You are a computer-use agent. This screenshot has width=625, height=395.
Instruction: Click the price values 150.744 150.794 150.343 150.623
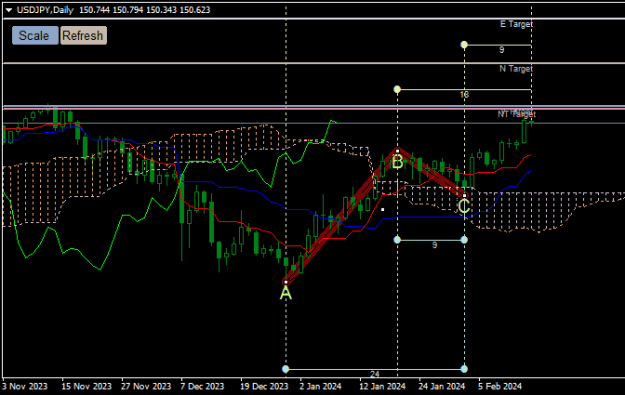[145, 10]
